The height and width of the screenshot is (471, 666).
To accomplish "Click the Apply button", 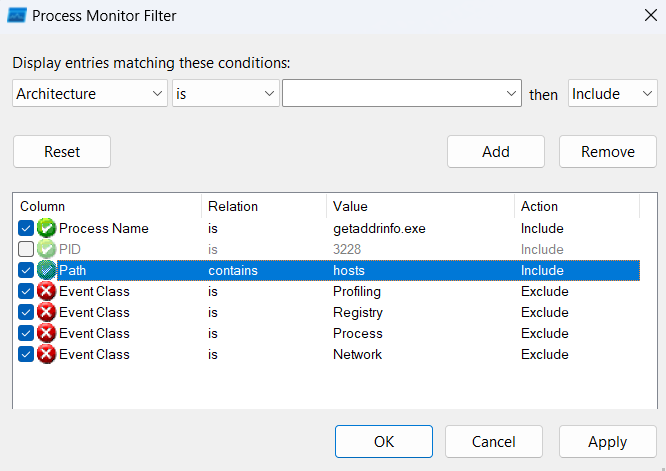I will (607, 442).
